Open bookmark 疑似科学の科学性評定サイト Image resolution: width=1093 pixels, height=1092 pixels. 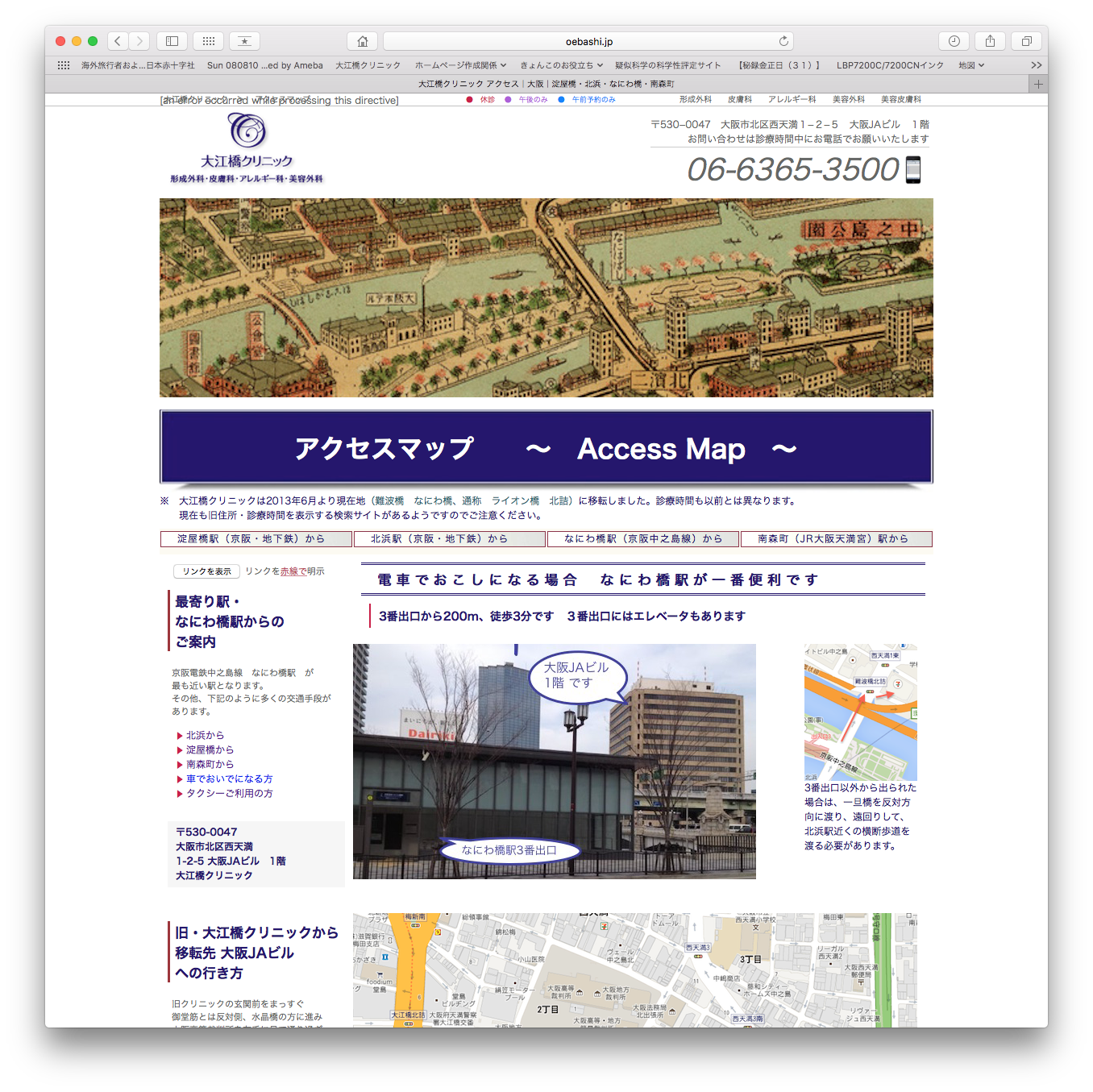click(668, 65)
